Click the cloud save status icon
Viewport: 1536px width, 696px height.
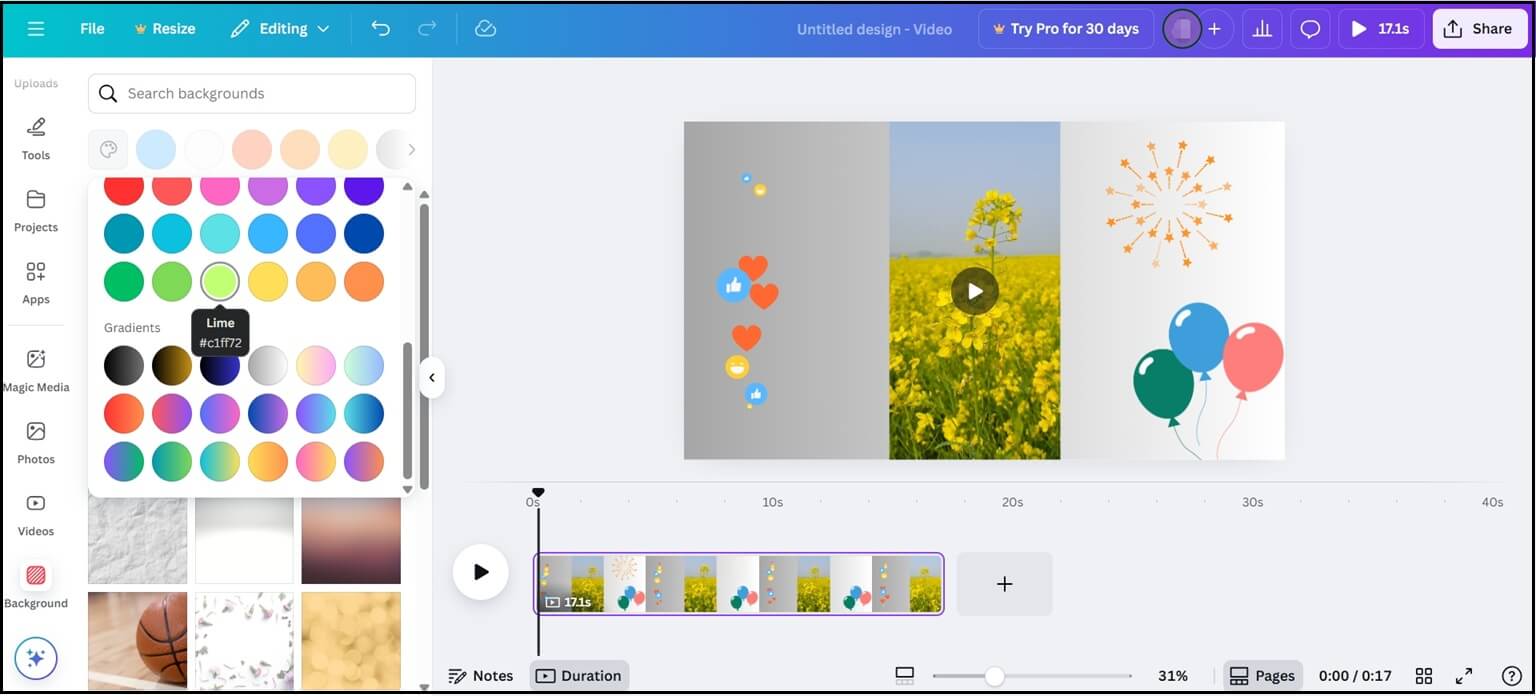point(485,29)
